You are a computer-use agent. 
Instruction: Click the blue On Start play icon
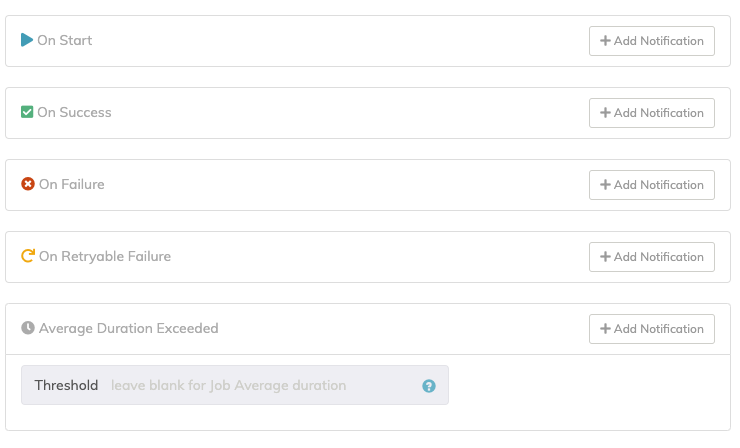point(27,40)
